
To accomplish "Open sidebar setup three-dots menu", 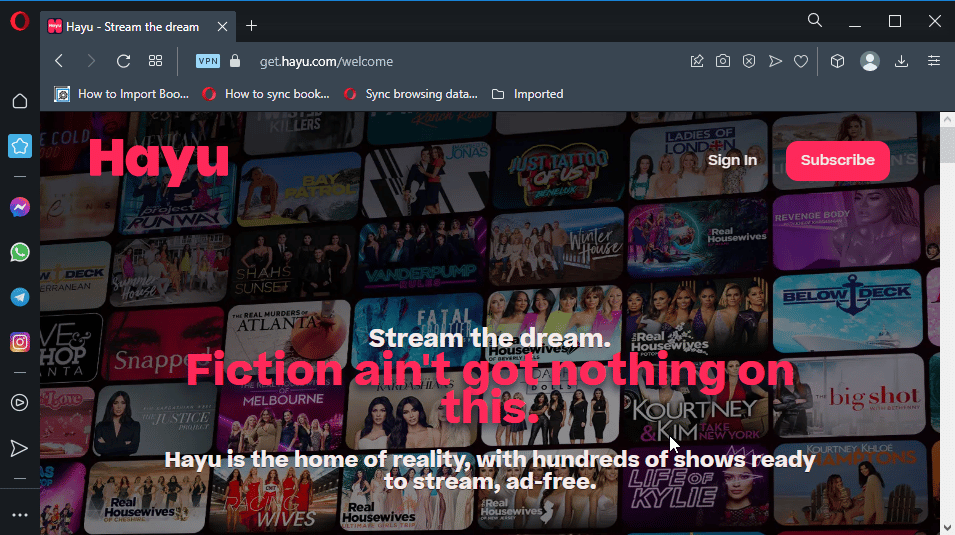I will tap(20, 515).
